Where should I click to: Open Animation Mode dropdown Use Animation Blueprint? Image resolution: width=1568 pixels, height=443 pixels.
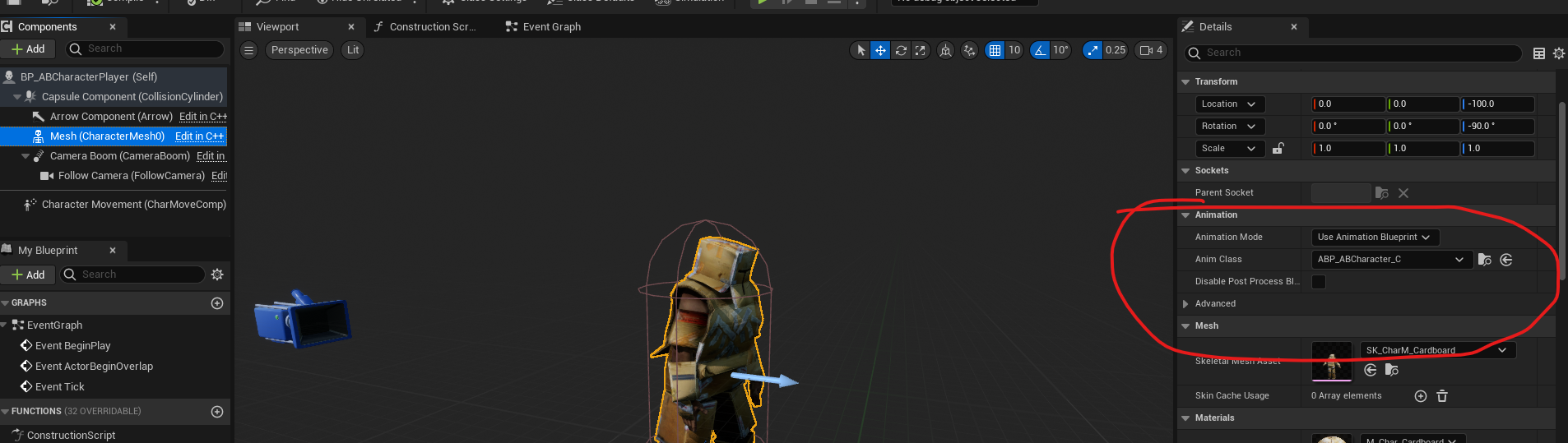click(x=1375, y=238)
